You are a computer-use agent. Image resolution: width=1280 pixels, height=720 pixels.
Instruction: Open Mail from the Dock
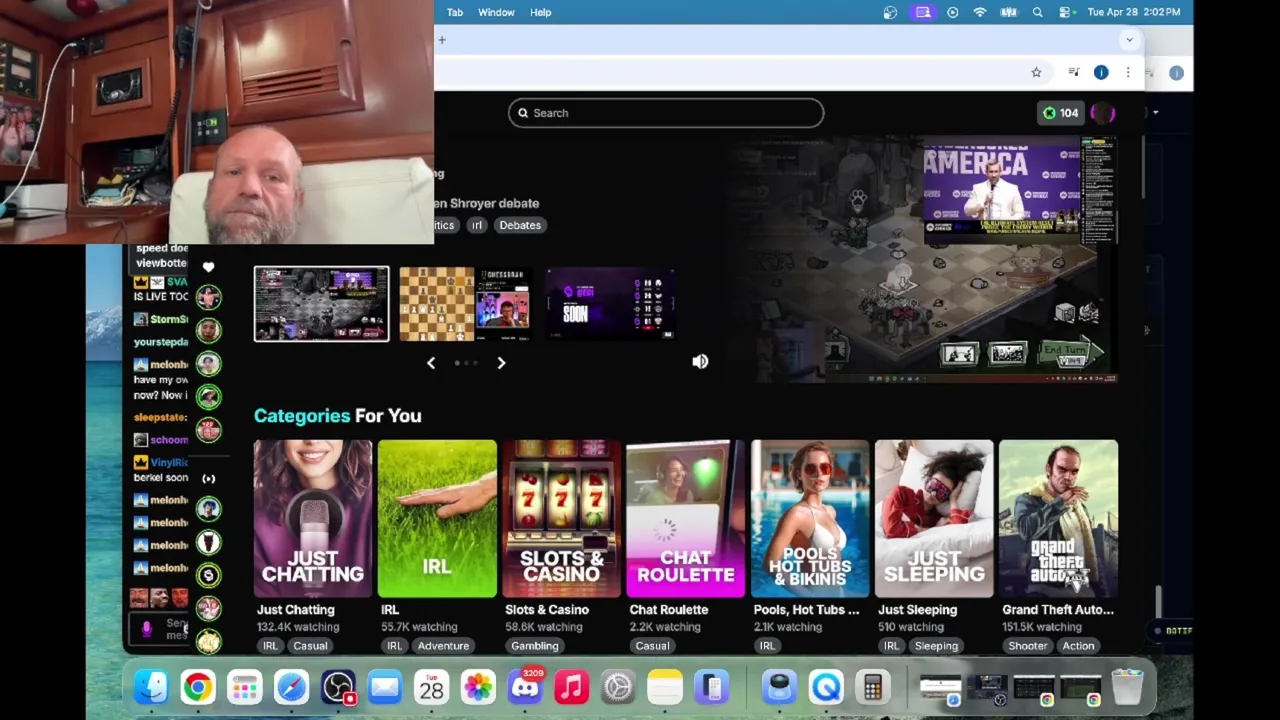(385, 687)
